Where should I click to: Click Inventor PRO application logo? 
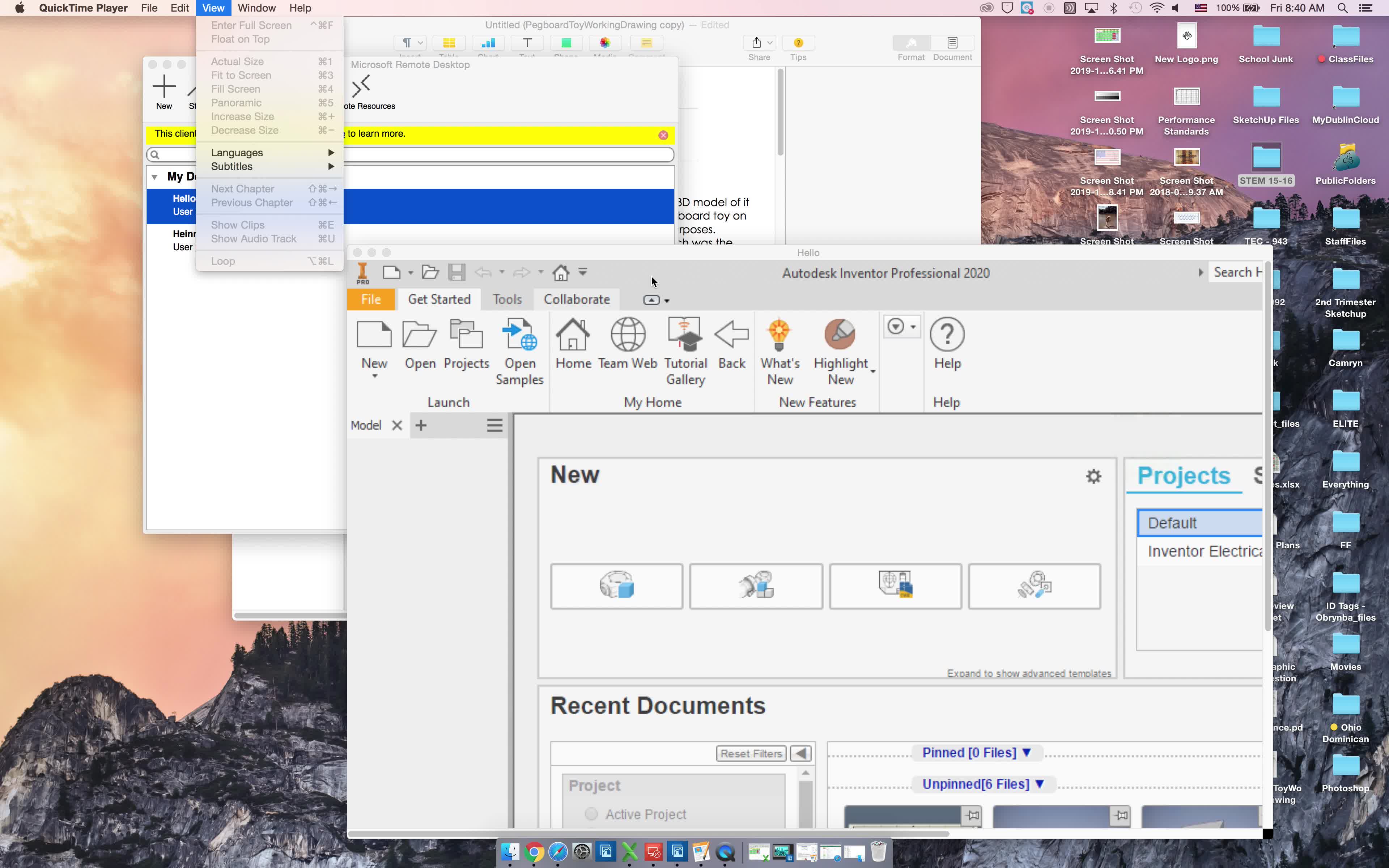coord(363,273)
